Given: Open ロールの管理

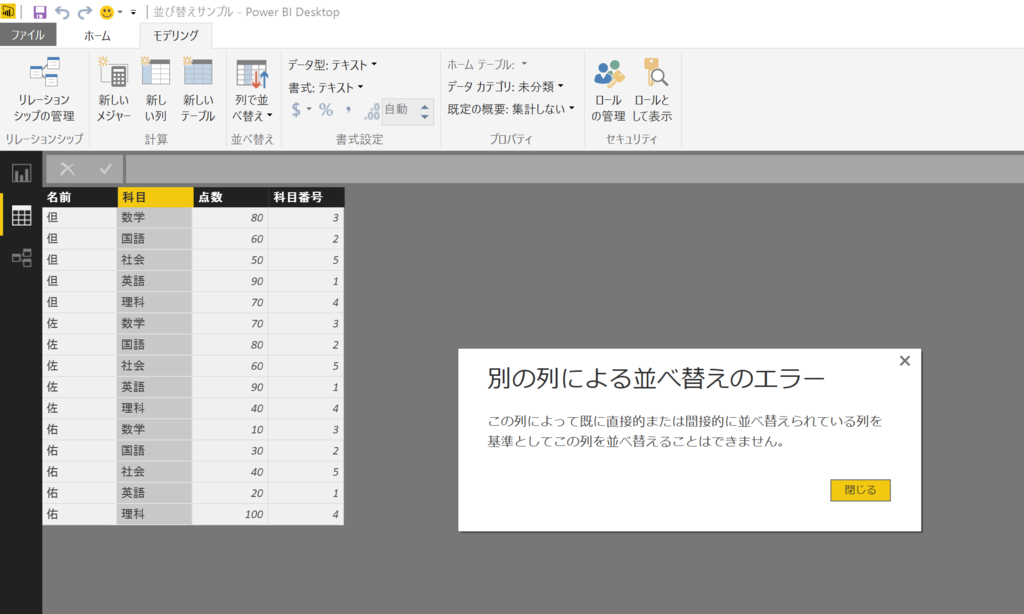Looking at the screenshot, I should pos(608,90).
